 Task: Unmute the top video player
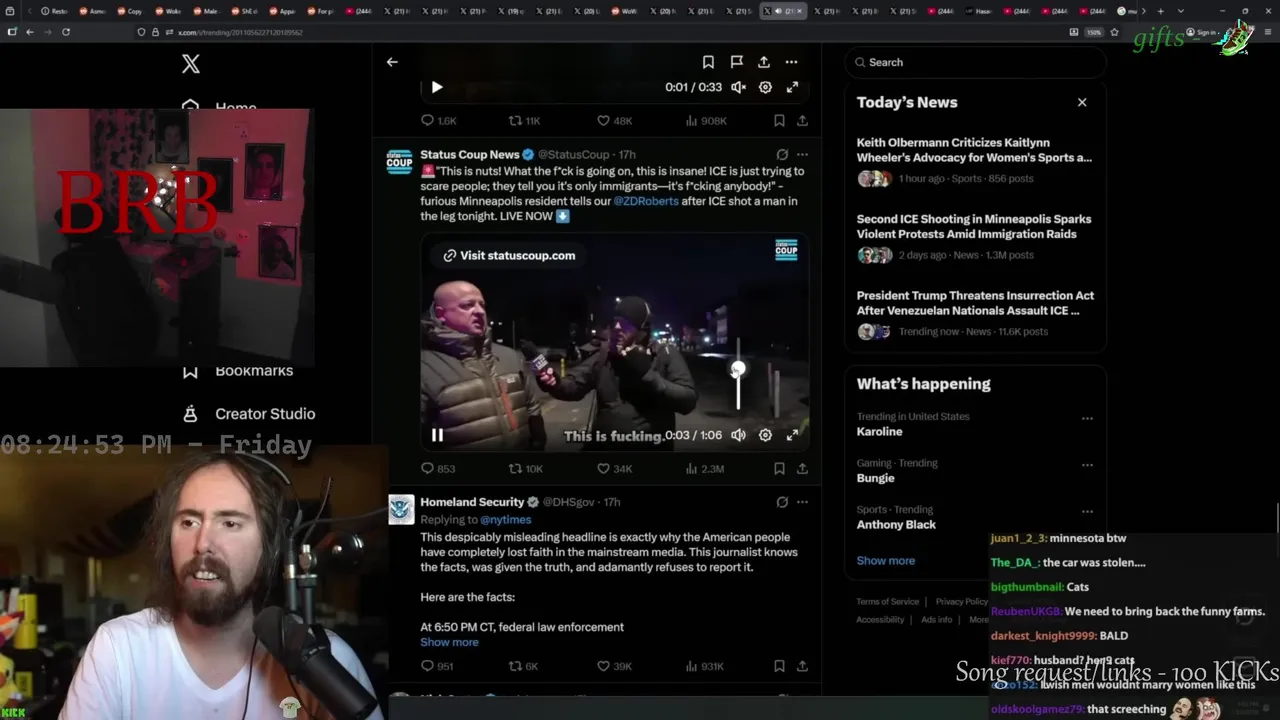pyautogui.click(x=738, y=87)
